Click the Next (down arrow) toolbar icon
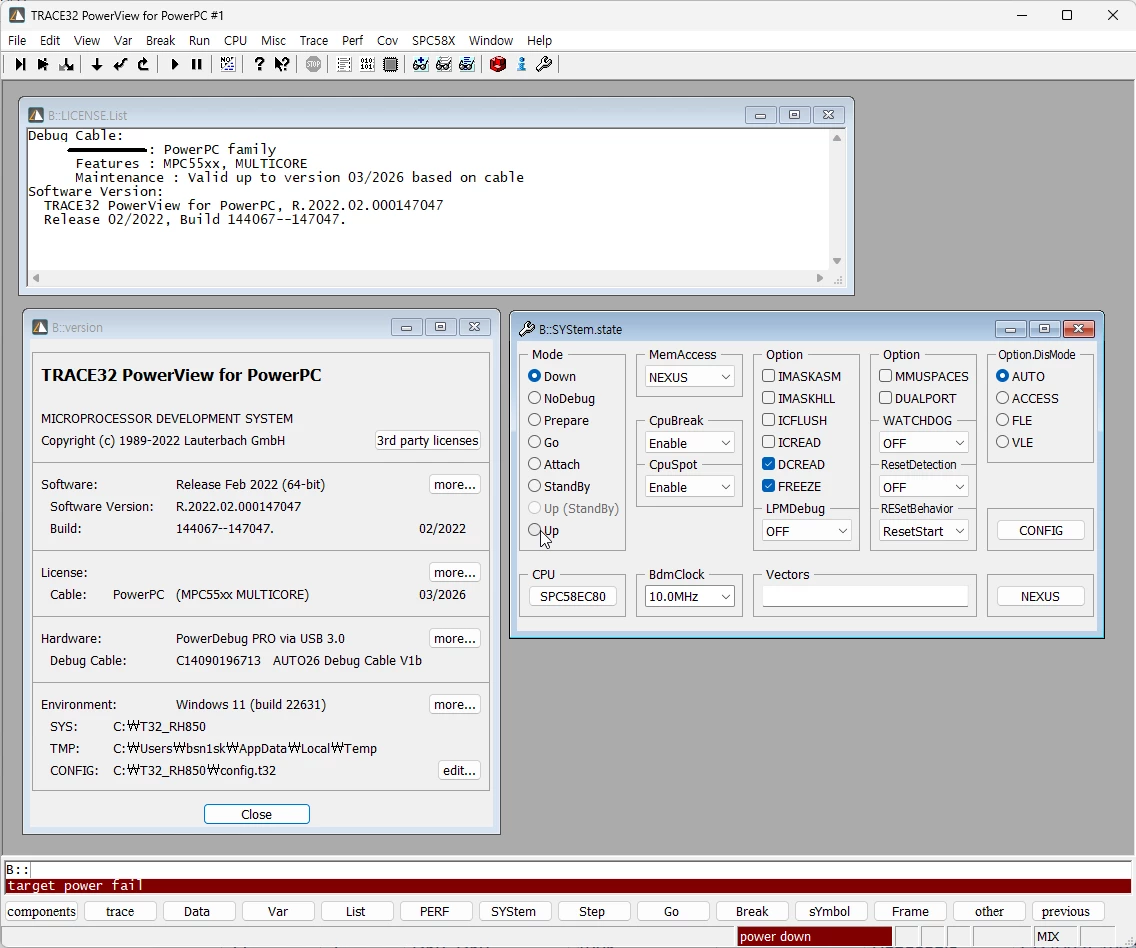This screenshot has height=948, width=1136. [x=96, y=64]
